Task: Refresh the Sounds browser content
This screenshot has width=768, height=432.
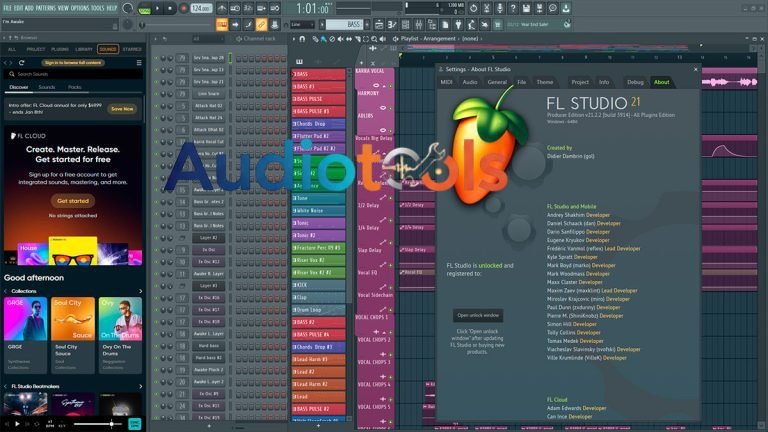Action: (x=22, y=63)
